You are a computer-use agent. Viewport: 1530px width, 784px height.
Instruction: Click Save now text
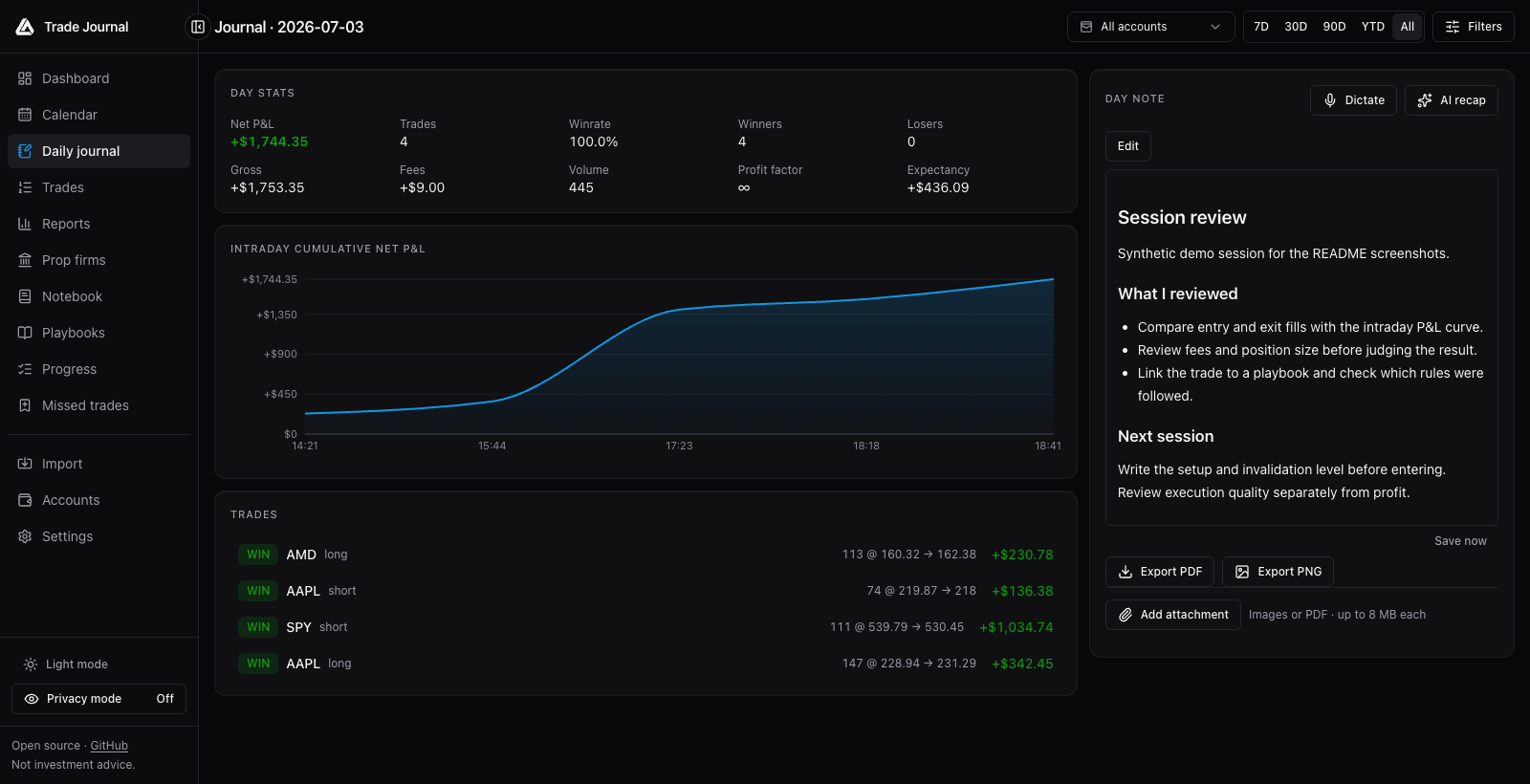click(1460, 541)
